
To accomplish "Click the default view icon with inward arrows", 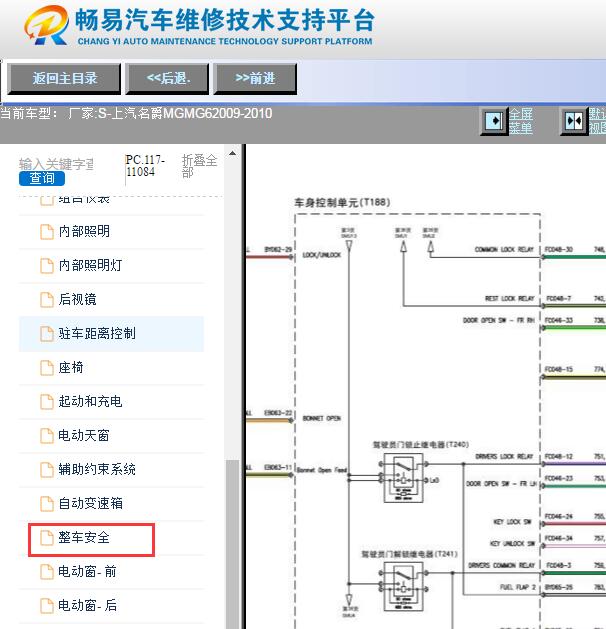I will pos(573,120).
